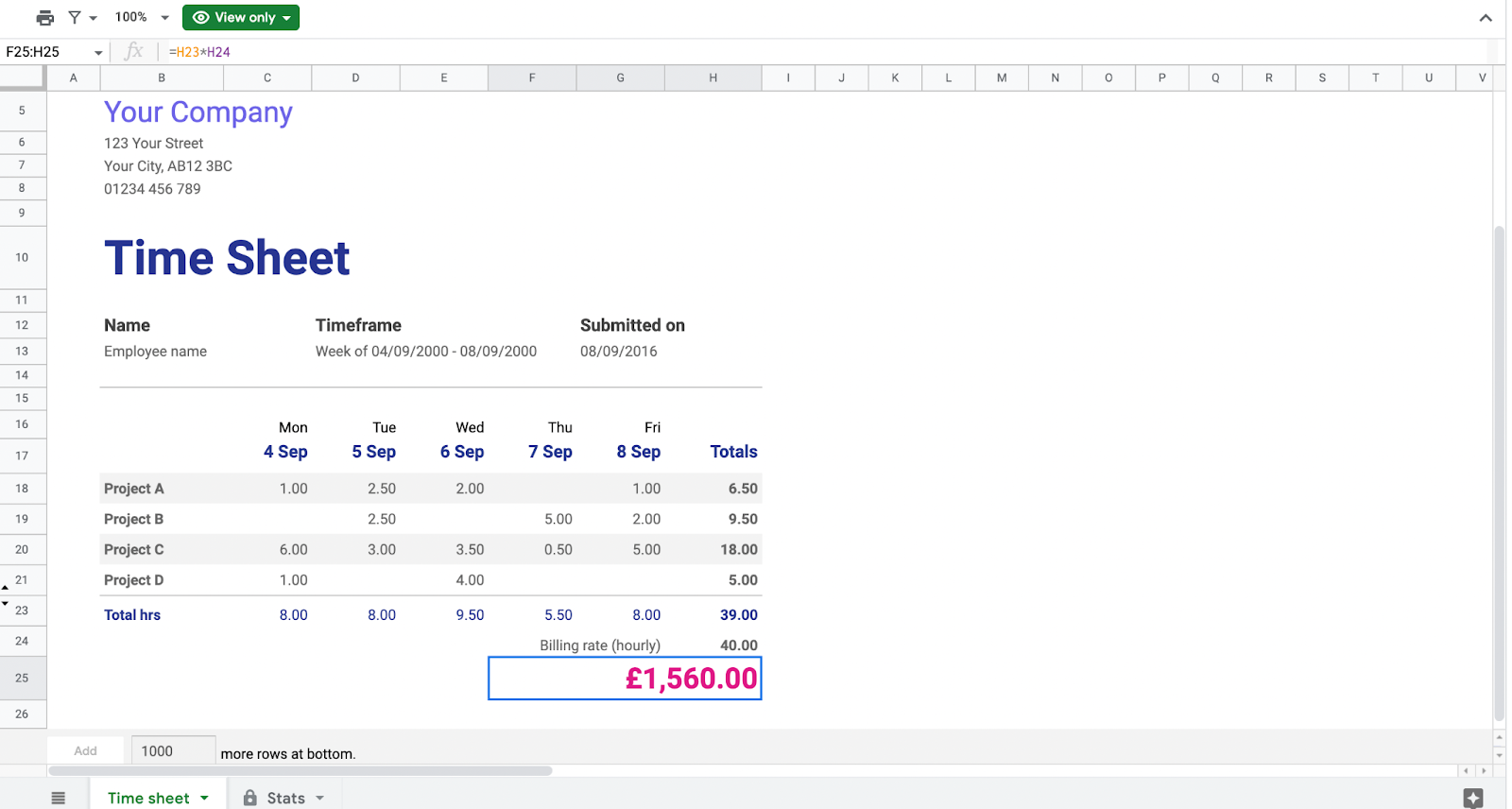Select column M by its header

(x=1002, y=77)
